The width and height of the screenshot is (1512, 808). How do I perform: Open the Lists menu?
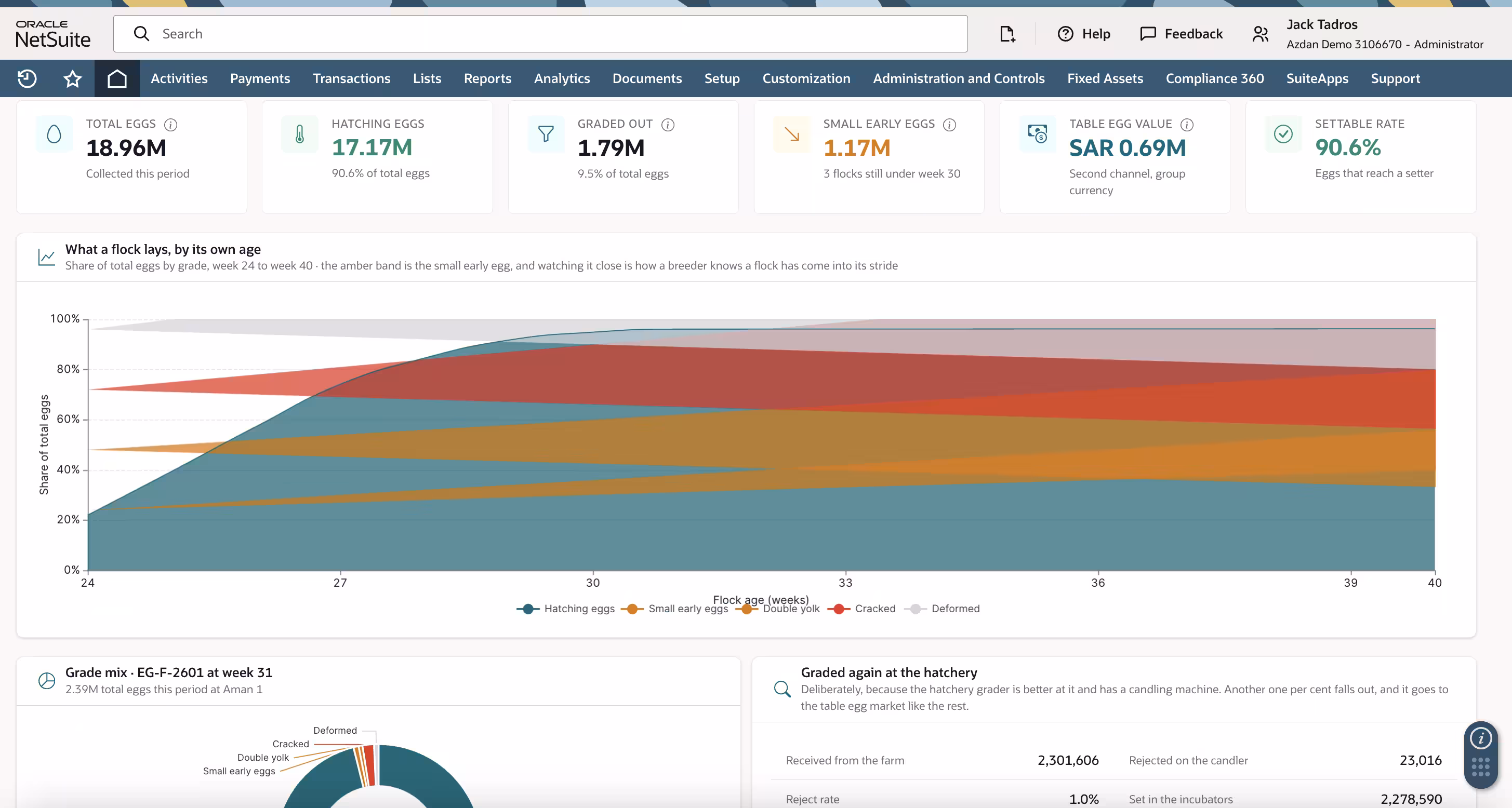(x=427, y=78)
